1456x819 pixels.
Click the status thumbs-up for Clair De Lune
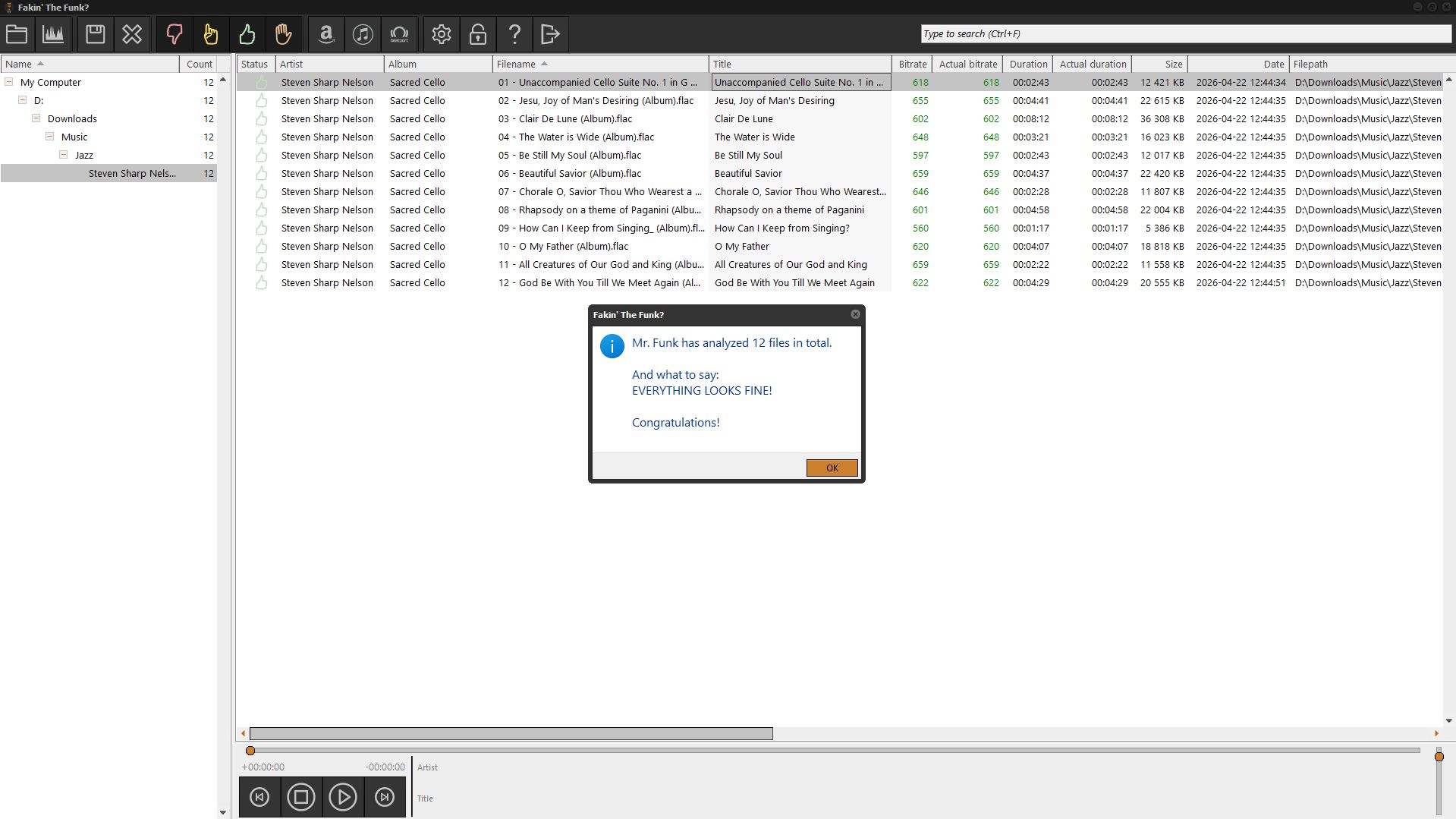pyautogui.click(x=262, y=118)
